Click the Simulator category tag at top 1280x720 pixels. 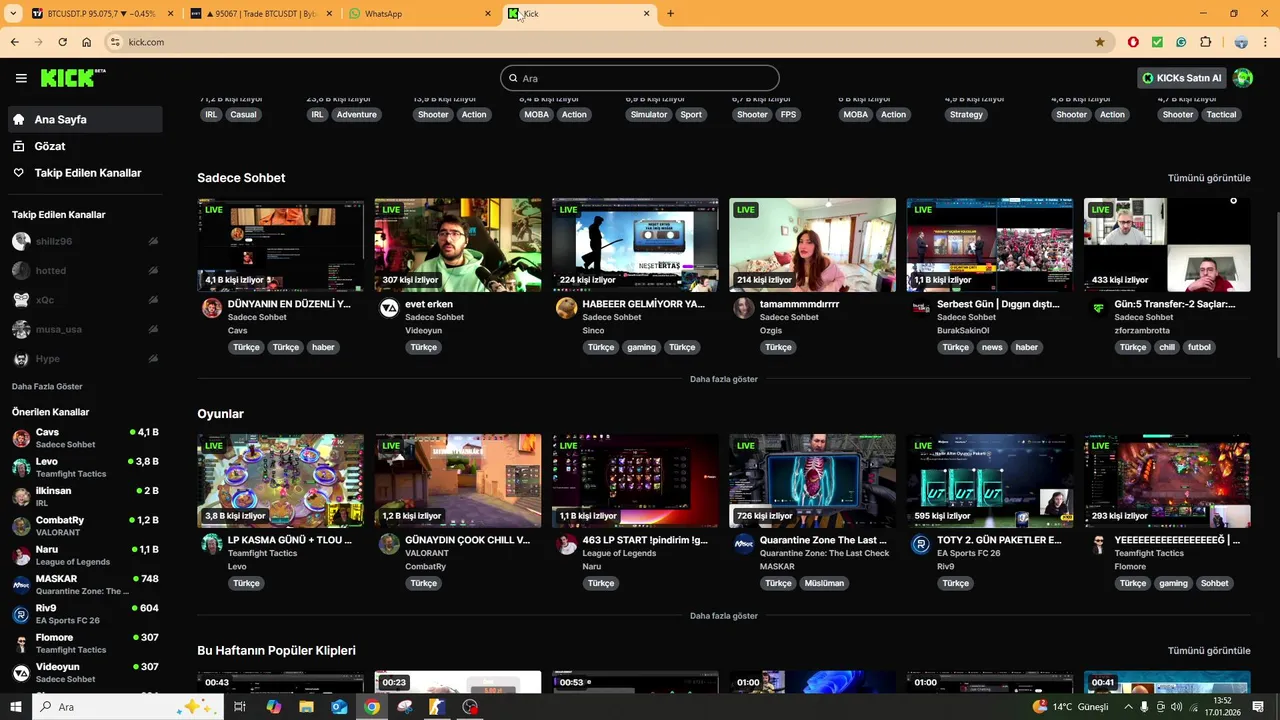pyautogui.click(x=648, y=114)
